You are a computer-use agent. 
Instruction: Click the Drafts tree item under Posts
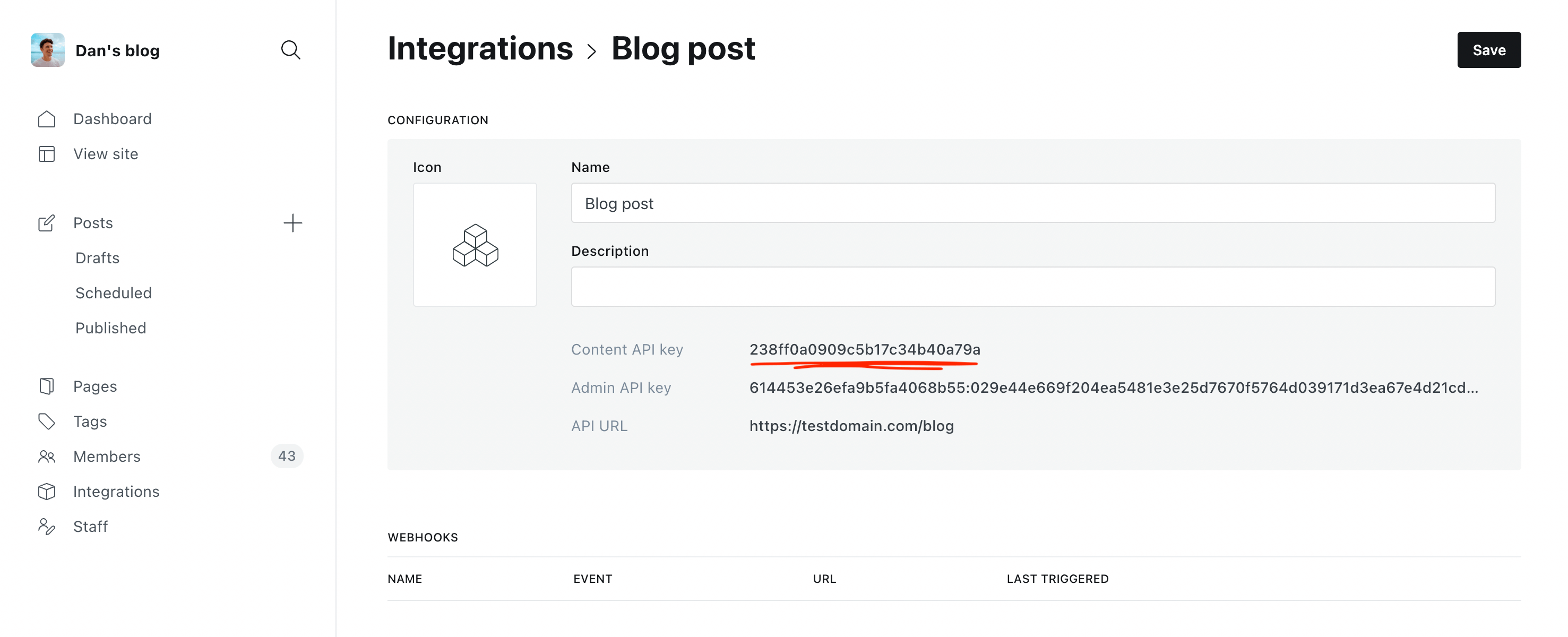(97, 257)
